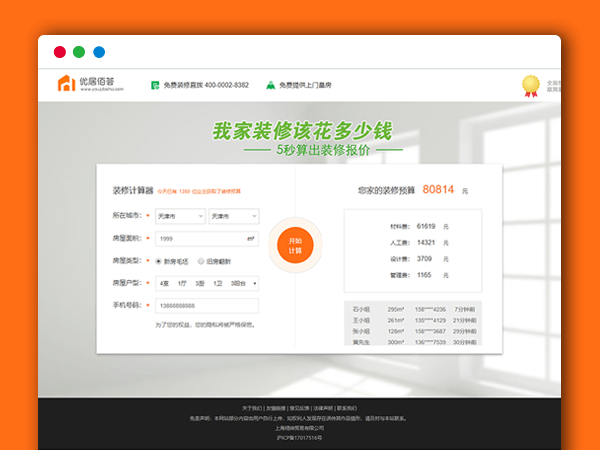Select the 旧房翻新 radio option

click(x=201, y=261)
